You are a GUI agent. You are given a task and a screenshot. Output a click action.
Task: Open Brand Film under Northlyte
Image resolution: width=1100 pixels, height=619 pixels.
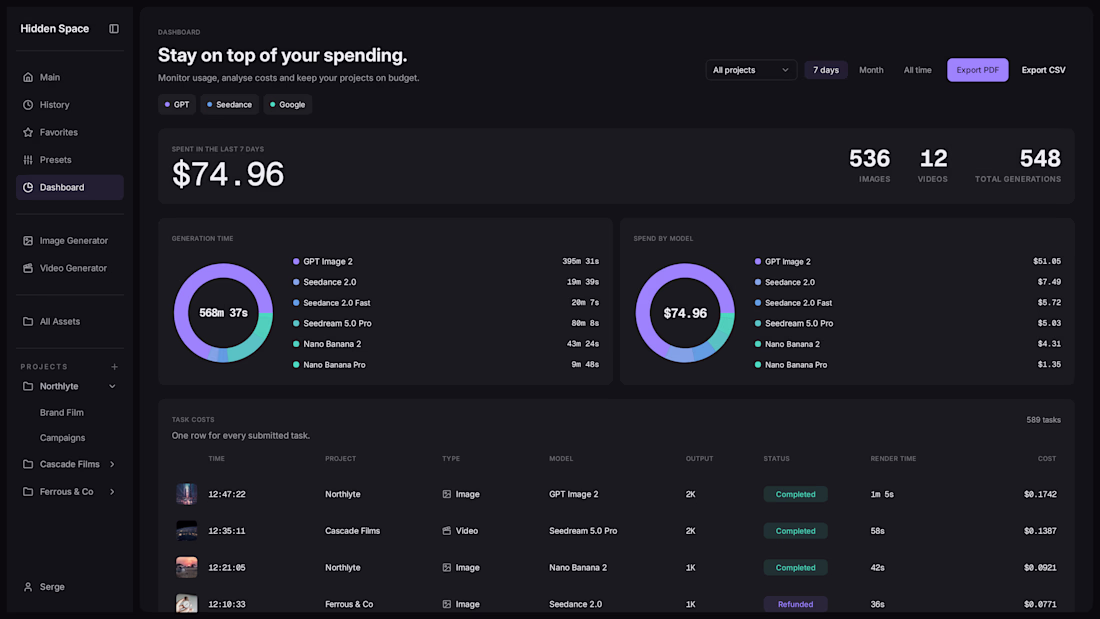(62, 413)
